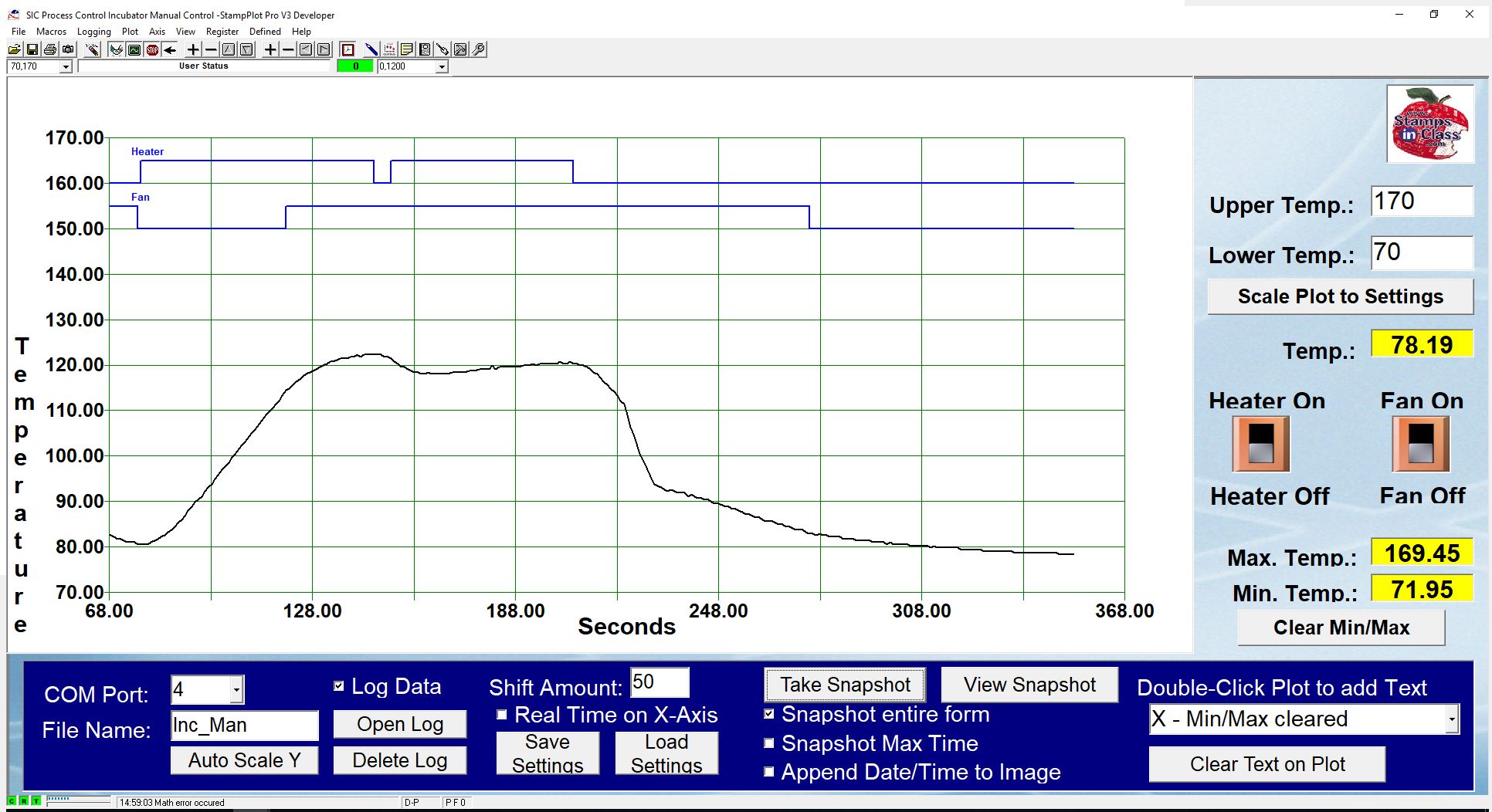The image size is (1492, 812).
Task: Open the Plot menu
Action: pyautogui.click(x=130, y=32)
